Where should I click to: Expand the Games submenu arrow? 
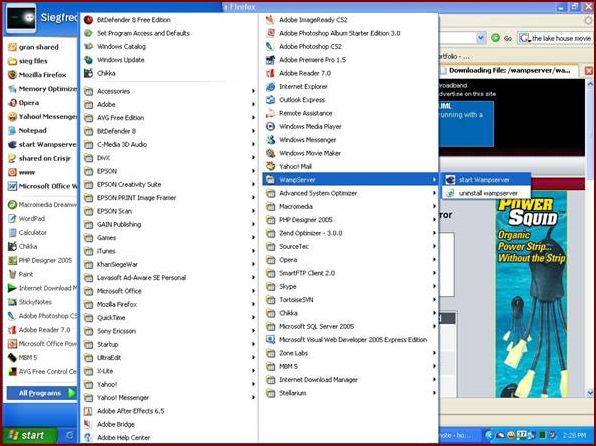pyautogui.click(x=253, y=238)
